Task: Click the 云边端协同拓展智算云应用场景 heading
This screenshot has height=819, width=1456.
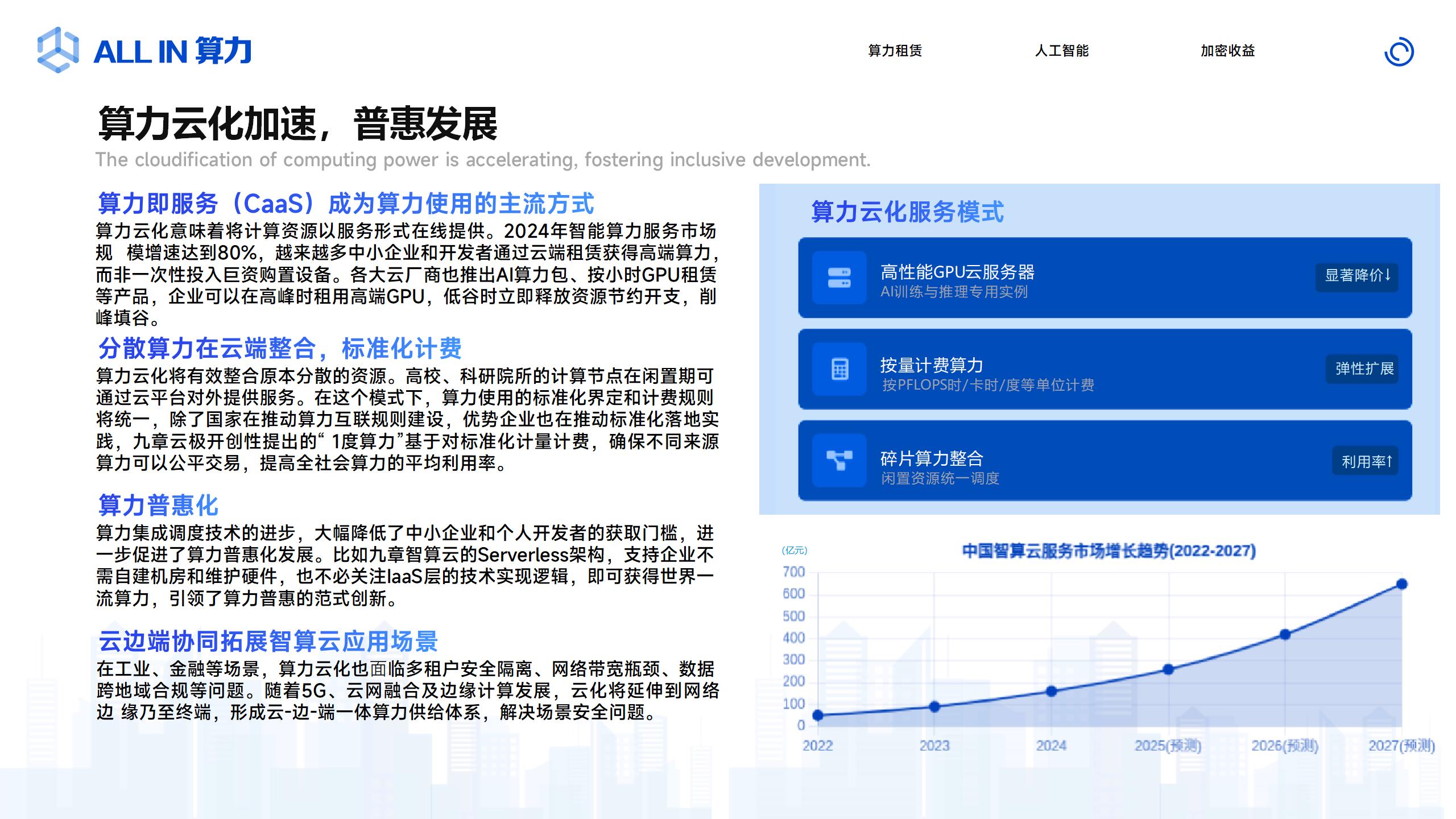Action: tap(267, 641)
